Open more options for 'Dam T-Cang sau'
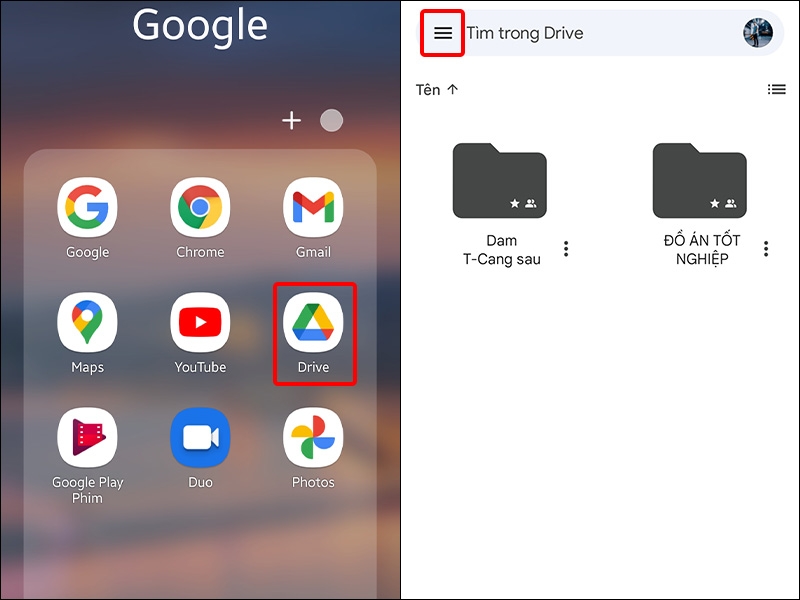The image size is (800, 600). [566, 249]
